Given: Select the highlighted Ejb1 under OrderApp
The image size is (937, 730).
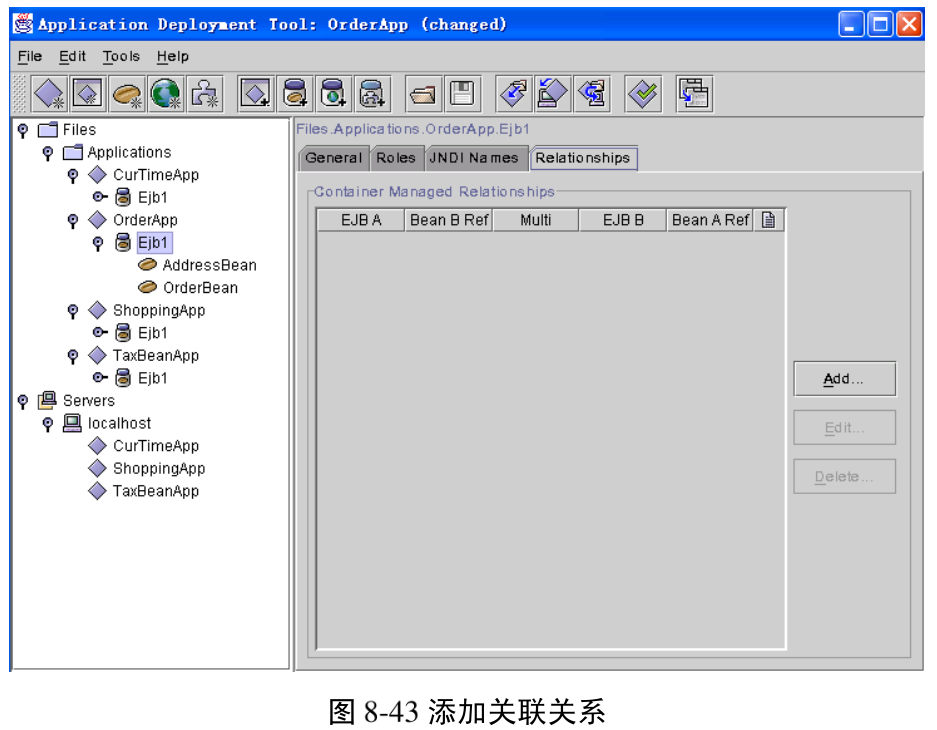Looking at the screenshot, I should tap(154, 243).
